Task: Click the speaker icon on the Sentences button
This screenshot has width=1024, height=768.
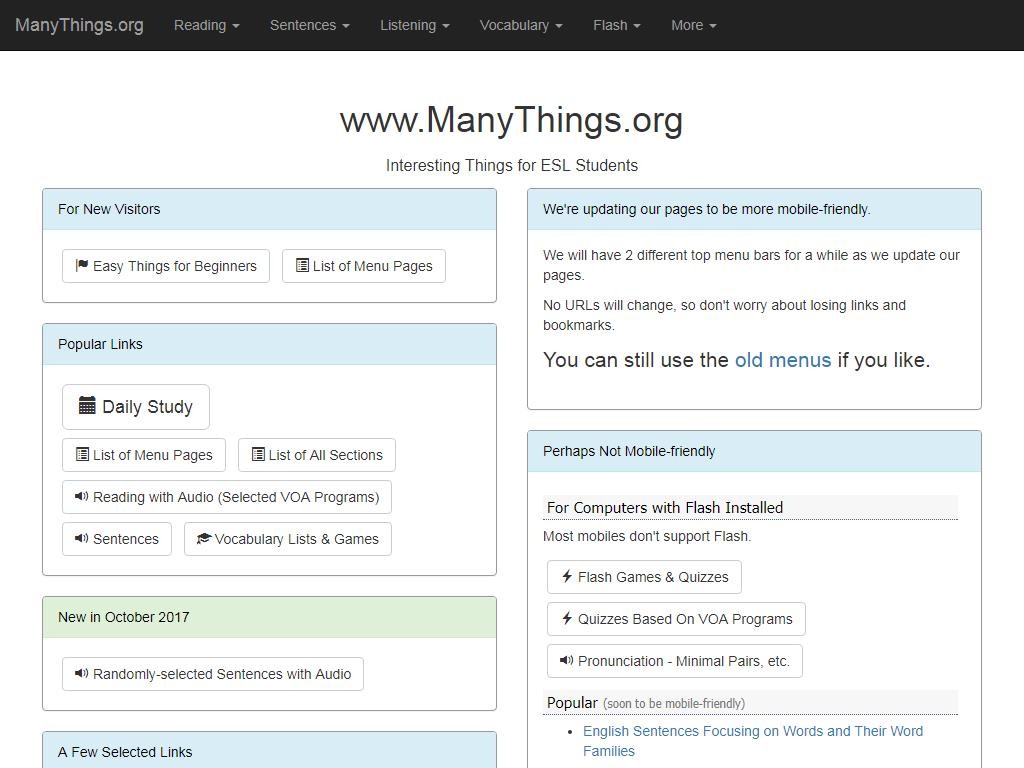Action: 82,538
